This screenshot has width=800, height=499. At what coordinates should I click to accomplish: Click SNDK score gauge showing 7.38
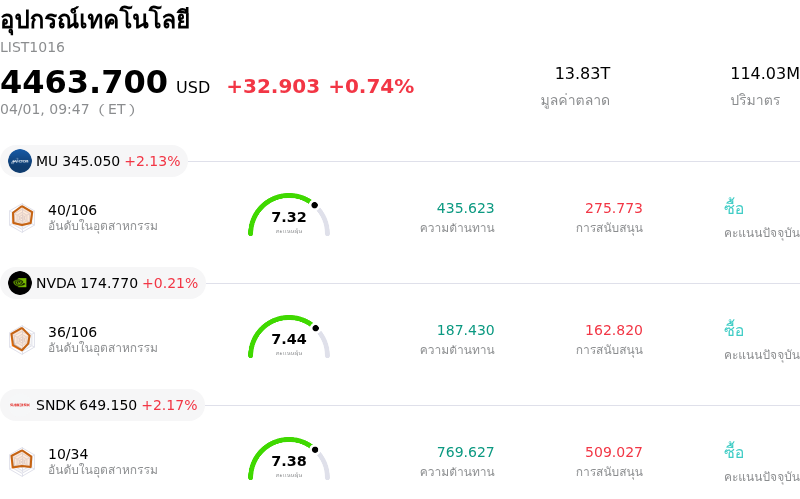pyautogui.click(x=289, y=460)
